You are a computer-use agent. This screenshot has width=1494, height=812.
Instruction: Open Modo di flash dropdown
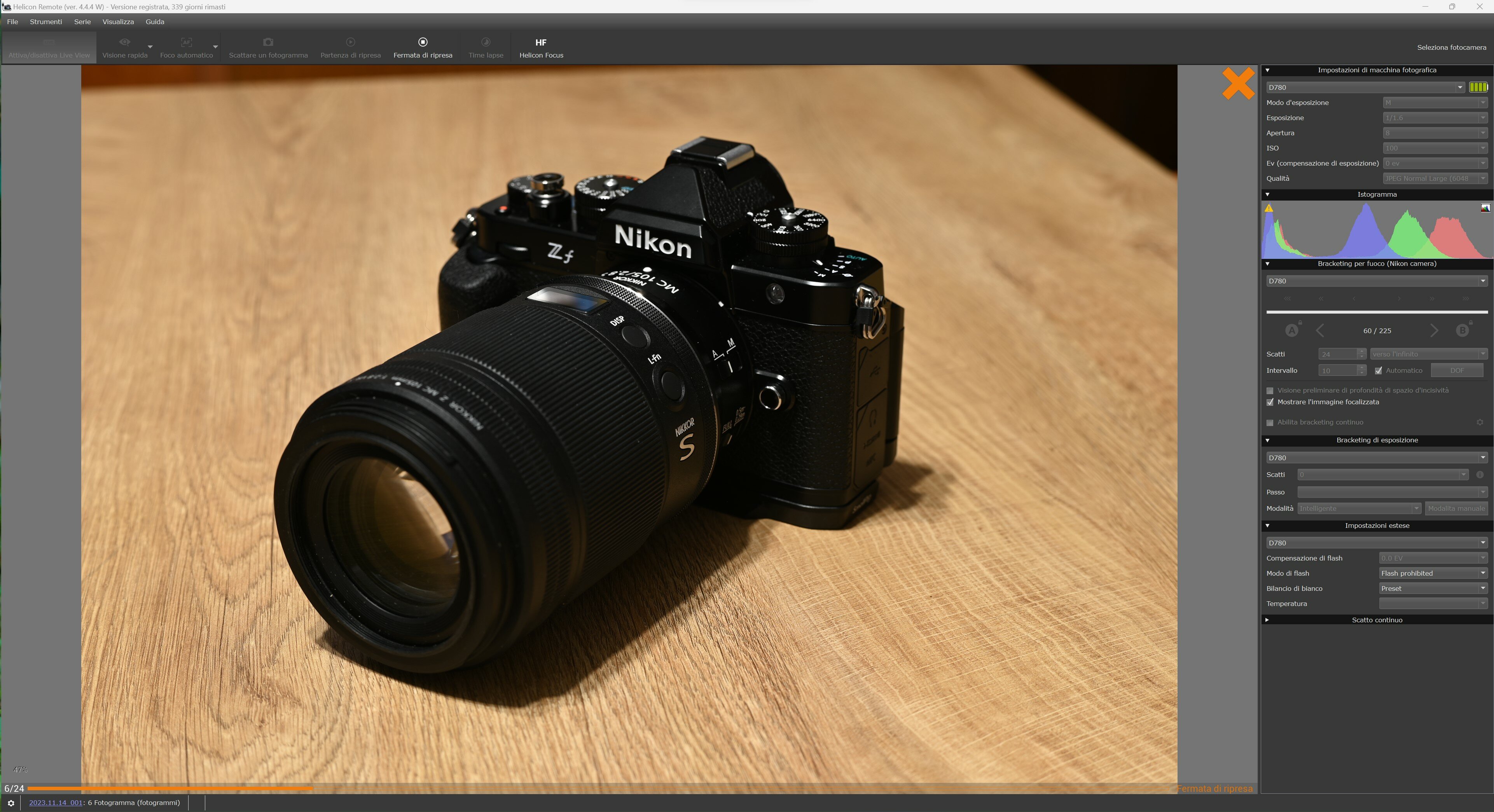tap(1433, 573)
